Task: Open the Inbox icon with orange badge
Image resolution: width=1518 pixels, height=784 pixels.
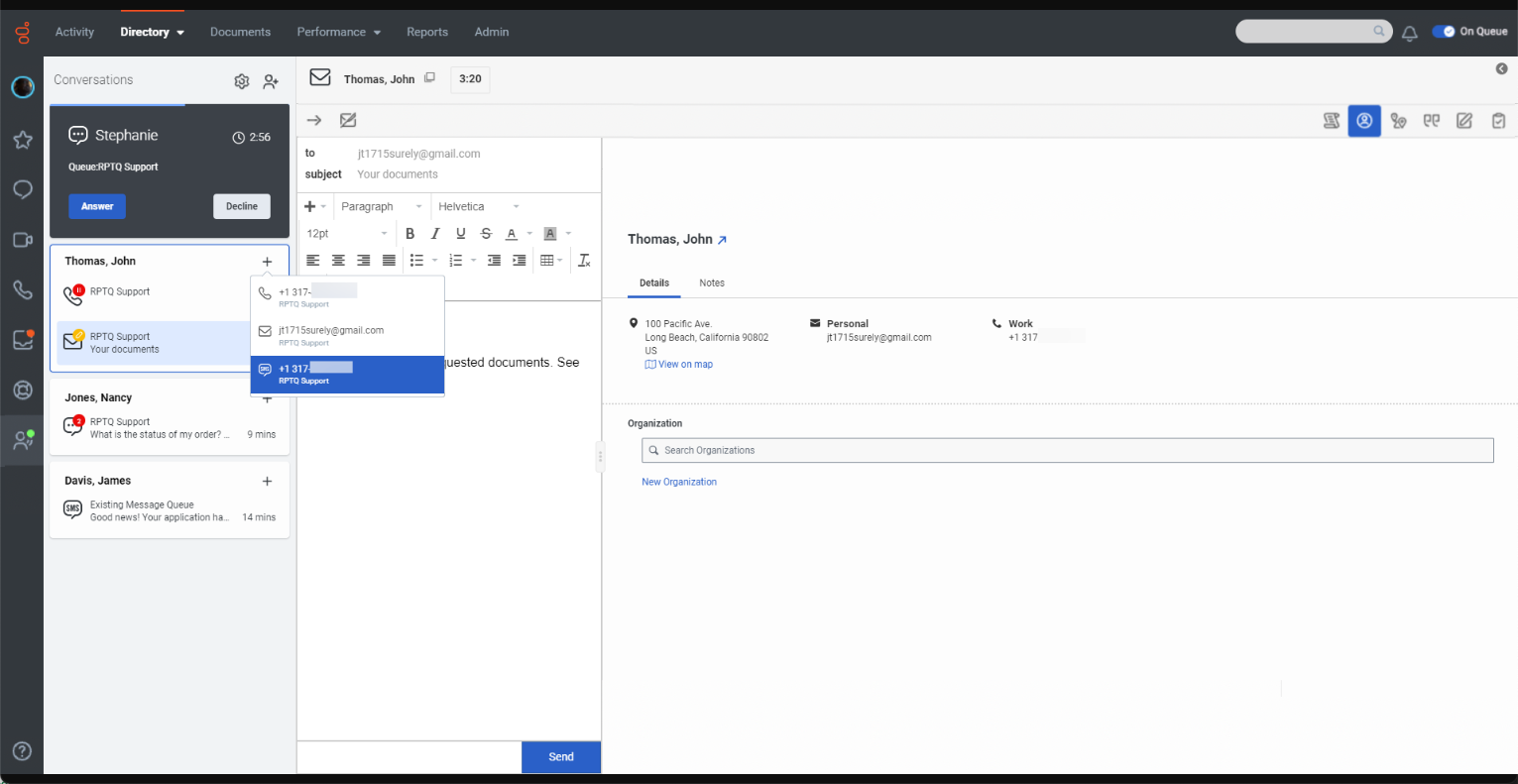Action: 22,339
